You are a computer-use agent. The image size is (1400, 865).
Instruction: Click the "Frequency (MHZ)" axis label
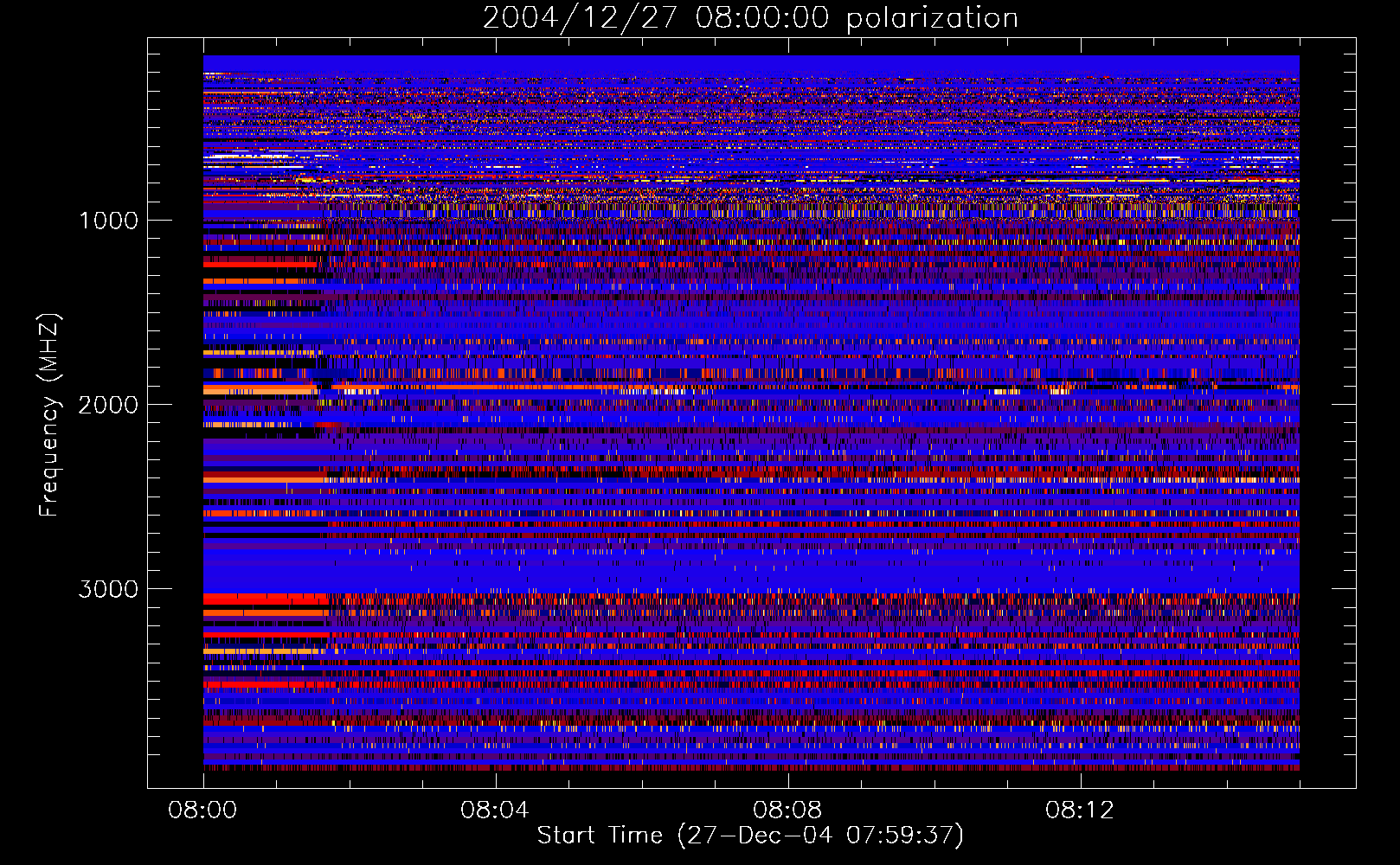point(48,415)
